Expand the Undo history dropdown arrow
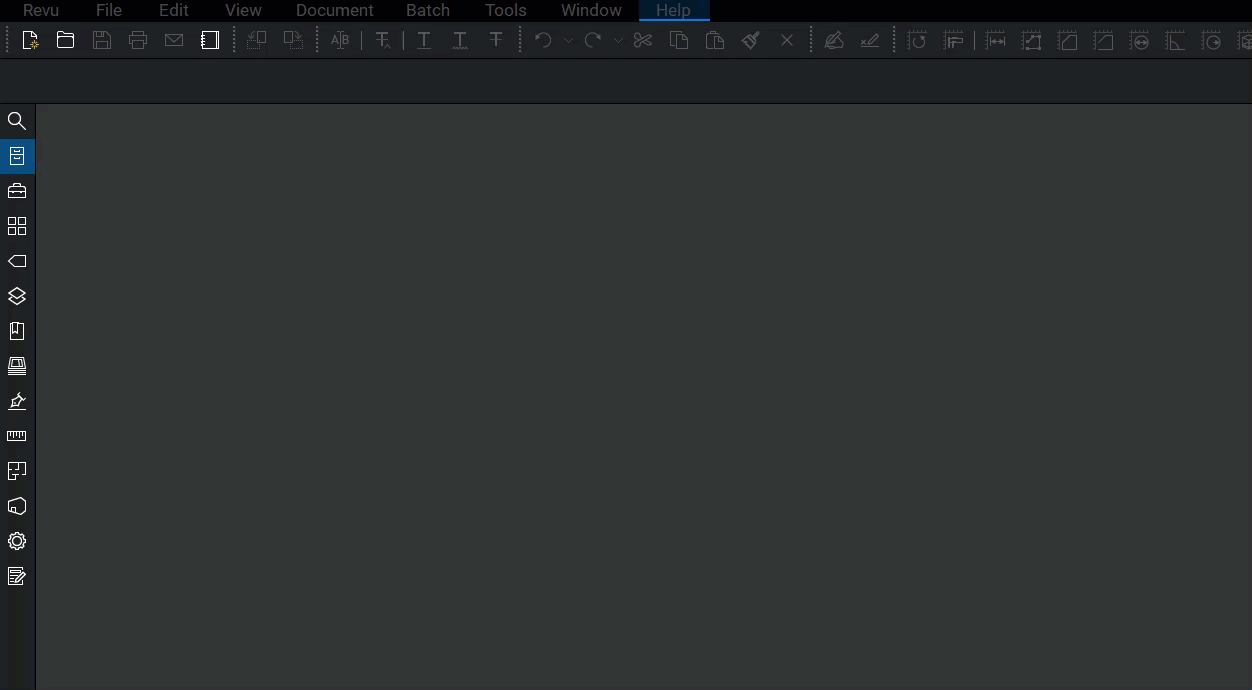This screenshot has width=1252, height=690. 568,41
